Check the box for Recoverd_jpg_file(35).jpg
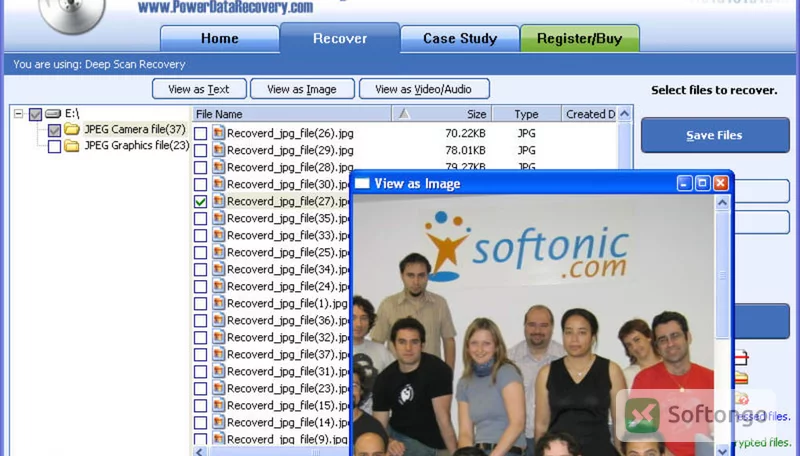Image resolution: width=800 pixels, height=456 pixels. coord(201,218)
